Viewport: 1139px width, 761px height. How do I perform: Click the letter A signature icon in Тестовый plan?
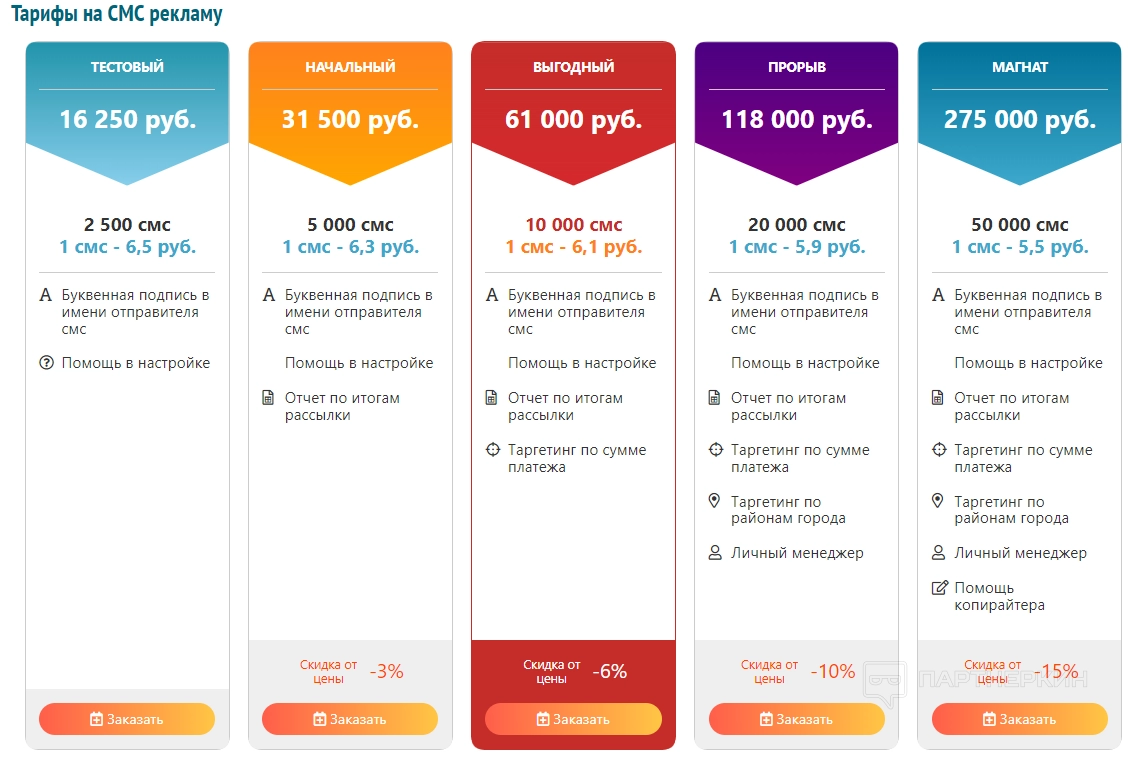coord(45,295)
